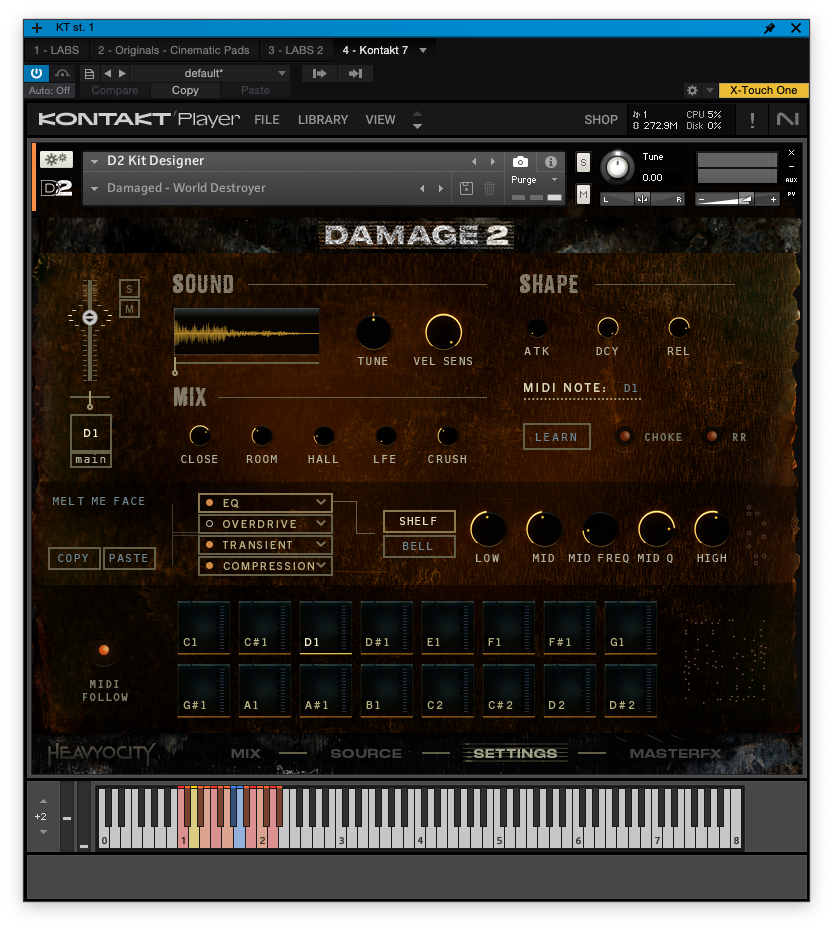The image size is (833, 929).
Task: Click the pan center icon on pan slider
Action: tap(642, 199)
